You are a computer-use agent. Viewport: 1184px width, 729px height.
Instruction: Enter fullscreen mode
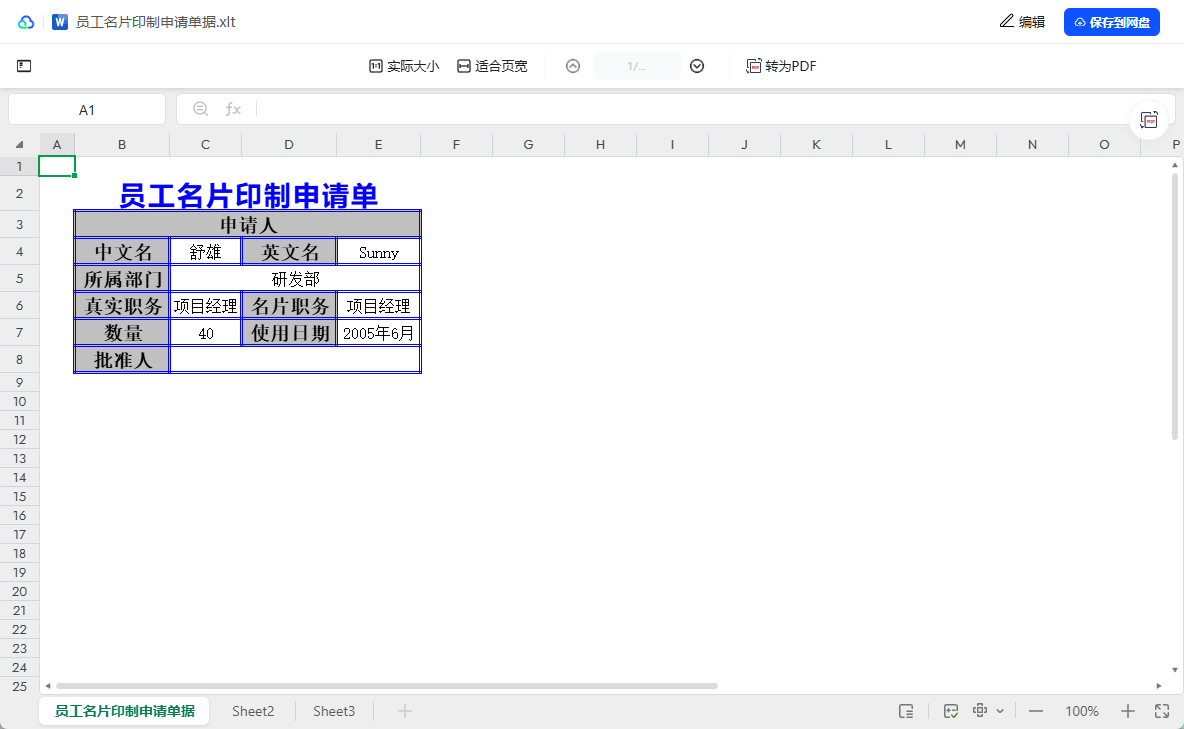(1162, 711)
